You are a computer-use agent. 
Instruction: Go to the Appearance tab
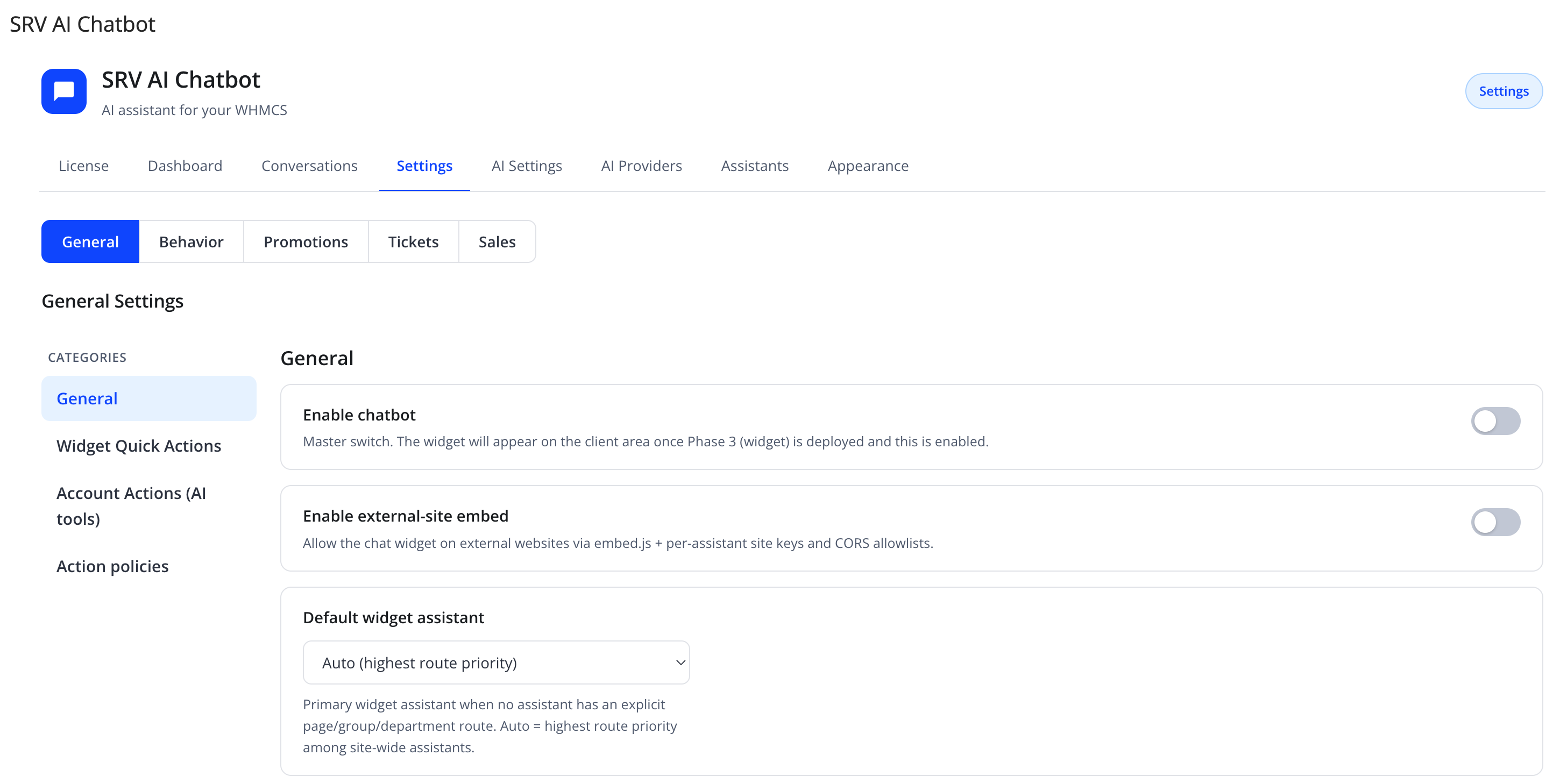coord(868,166)
